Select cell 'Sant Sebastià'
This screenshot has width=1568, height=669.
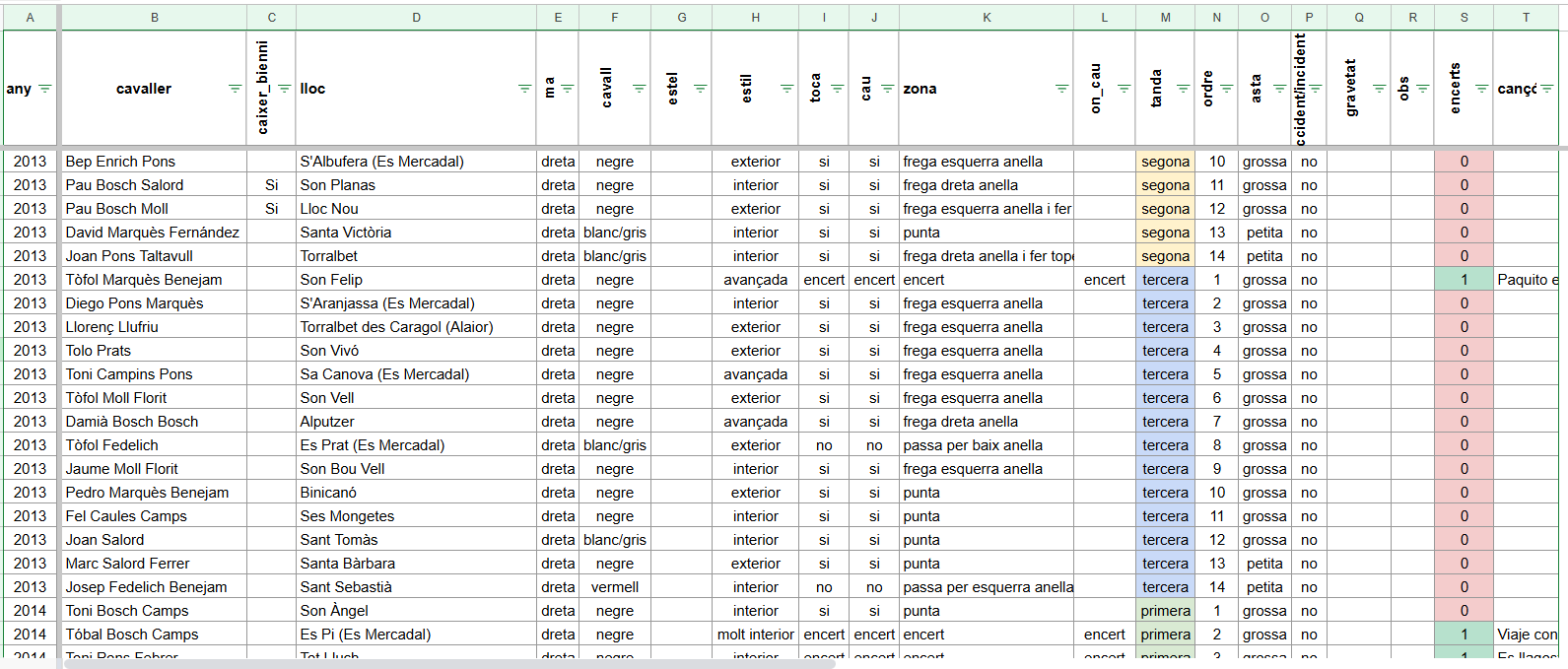coord(416,587)
